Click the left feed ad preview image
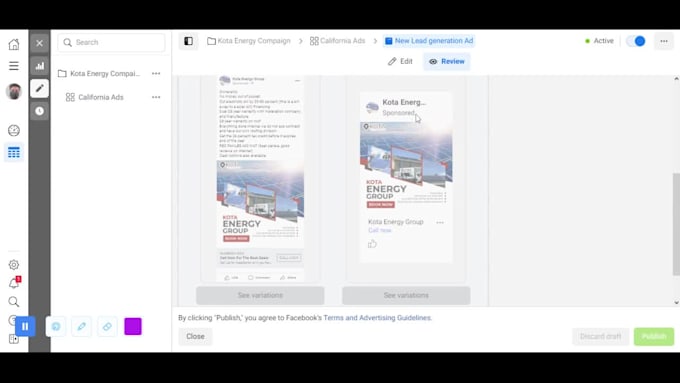Screen dimensions: 680x383 pos(260,204)
